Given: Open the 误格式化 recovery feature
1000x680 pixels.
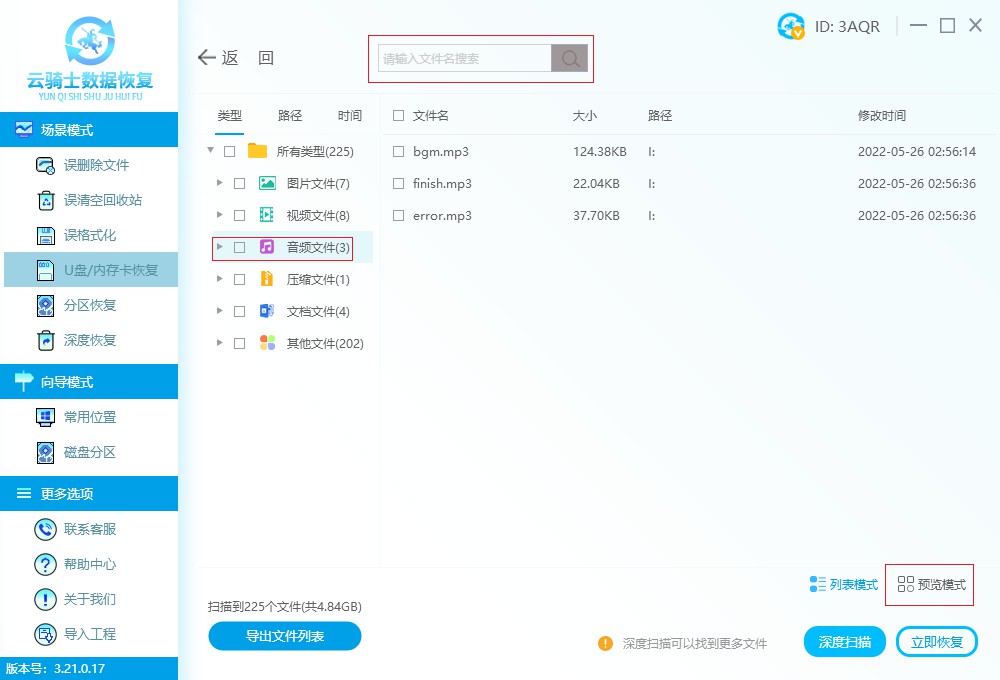Looking at the screenshot, I should [90, 235].
